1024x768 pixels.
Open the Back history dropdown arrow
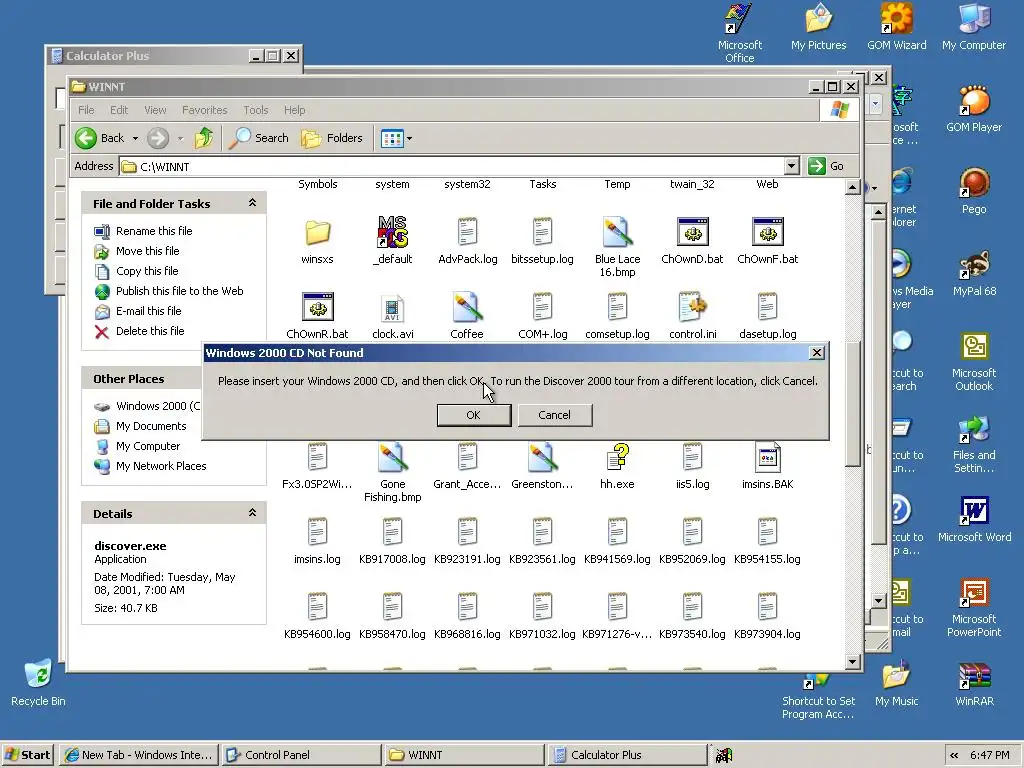(x=135, y=138)
